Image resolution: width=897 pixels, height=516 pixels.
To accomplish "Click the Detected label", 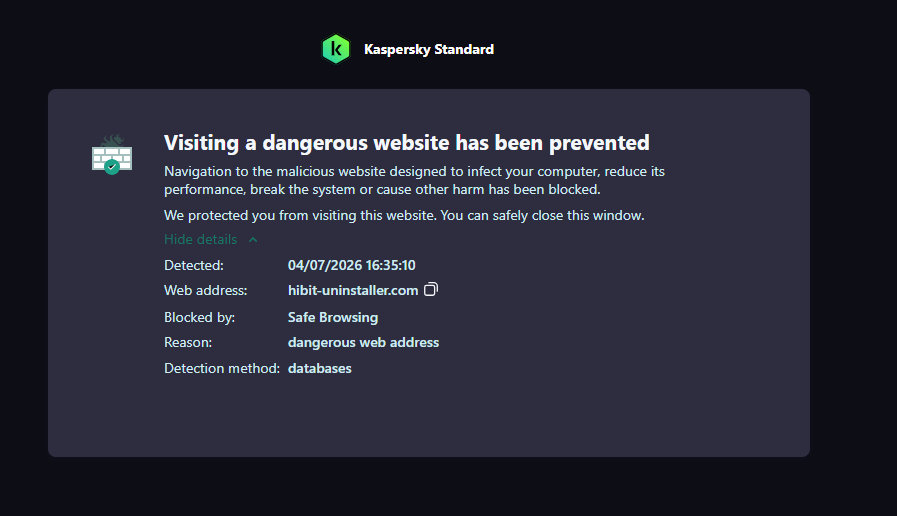I will pyautogui.click(x=194, y=265).
